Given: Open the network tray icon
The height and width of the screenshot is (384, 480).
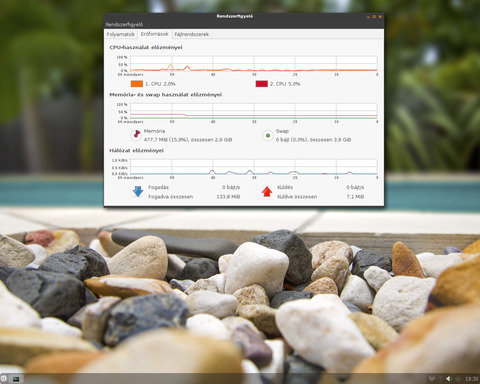Looking at the screenshot, I should tap(432, 379).
